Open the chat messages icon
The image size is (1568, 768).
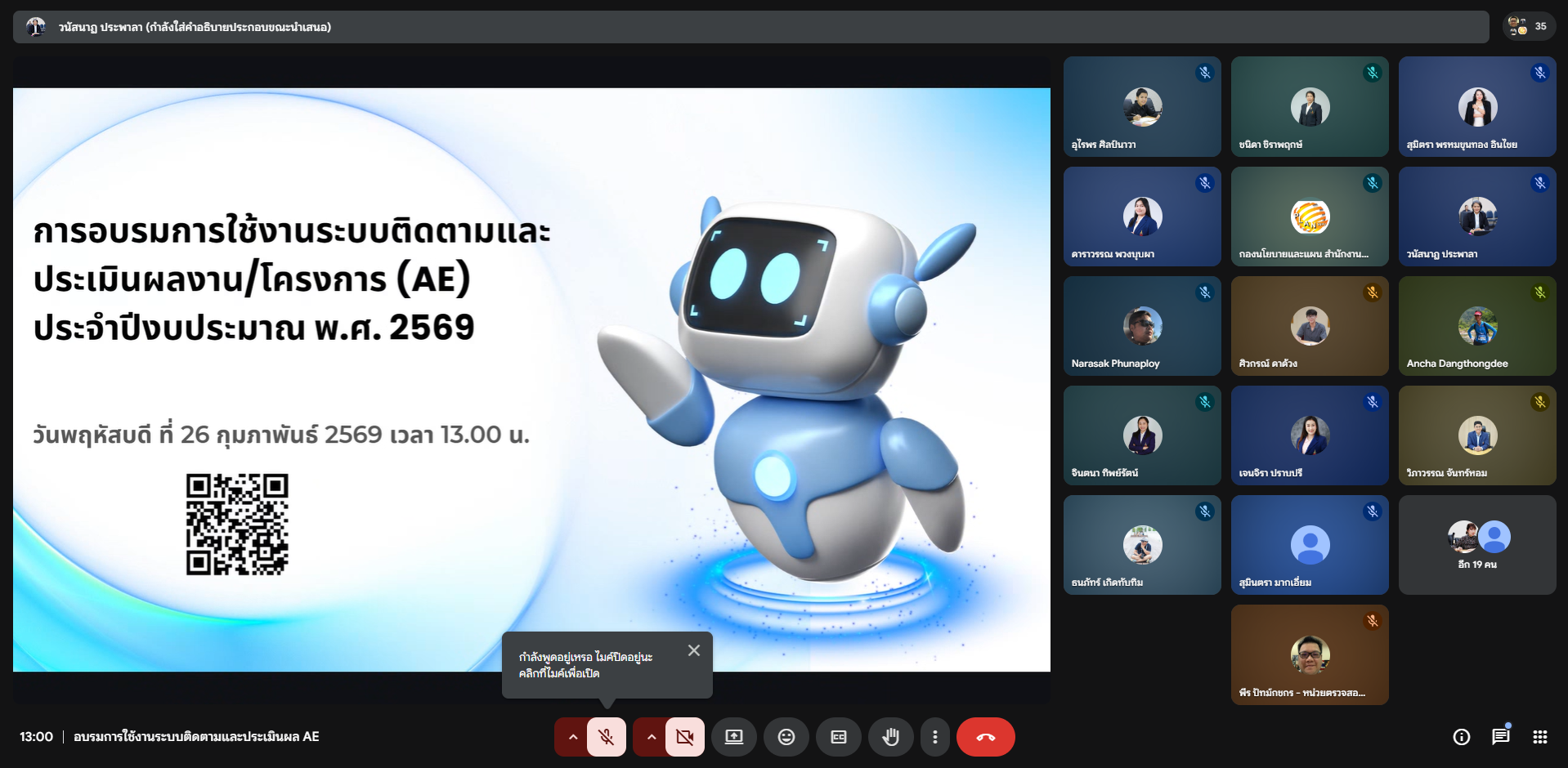[1500, 737]
